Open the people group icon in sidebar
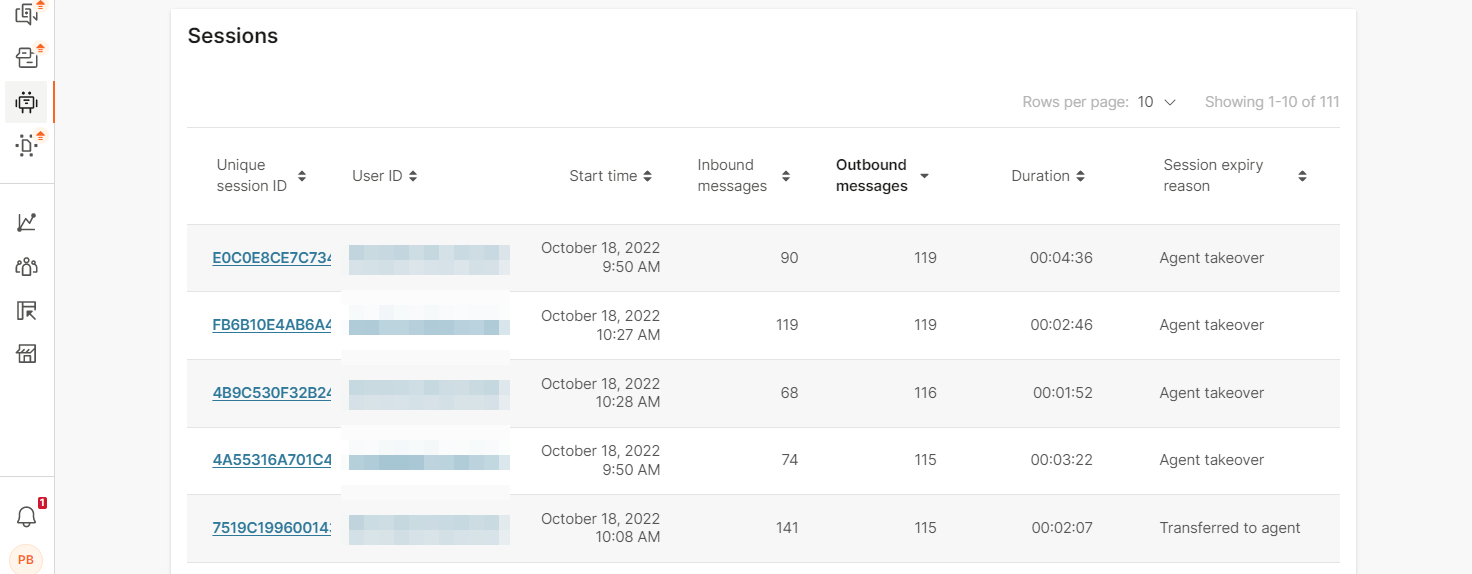 coord(27,267)
